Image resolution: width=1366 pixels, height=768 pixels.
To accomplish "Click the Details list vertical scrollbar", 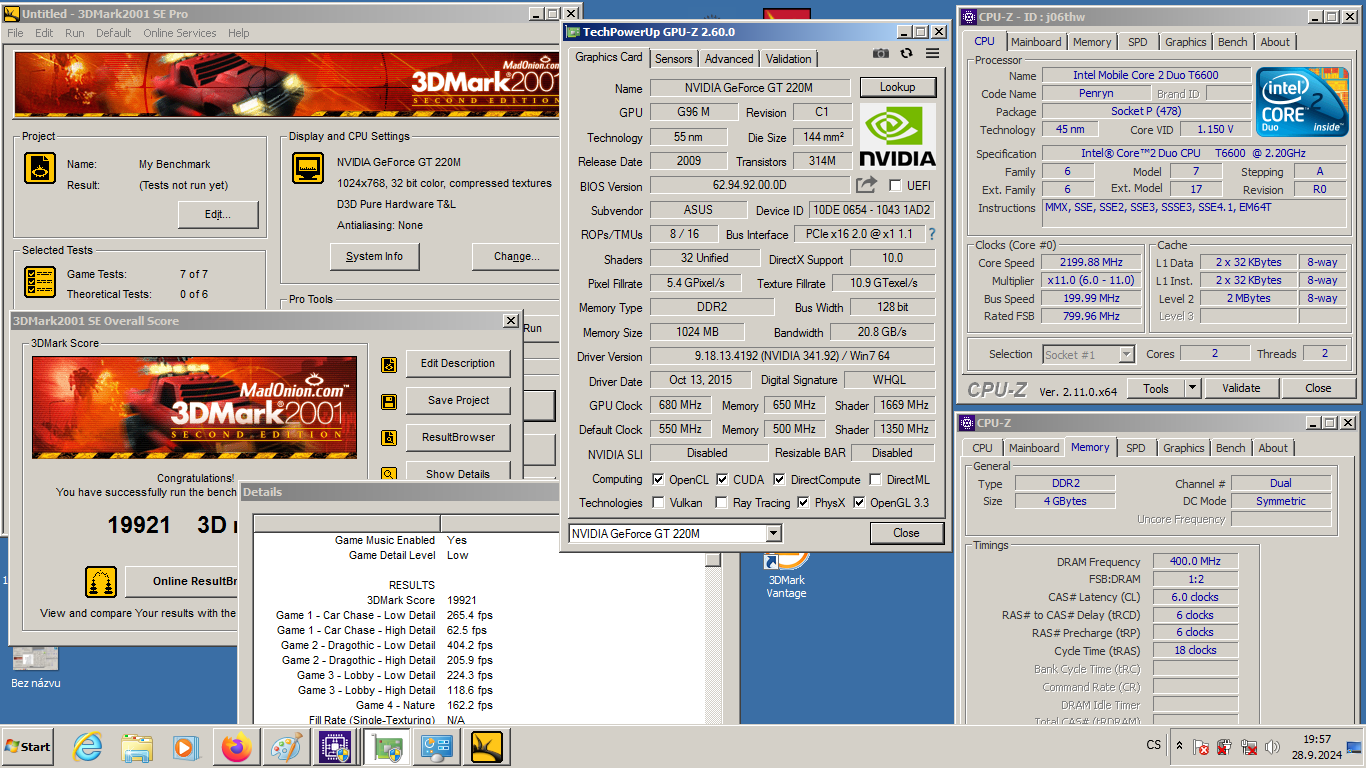I will (713, 639).
